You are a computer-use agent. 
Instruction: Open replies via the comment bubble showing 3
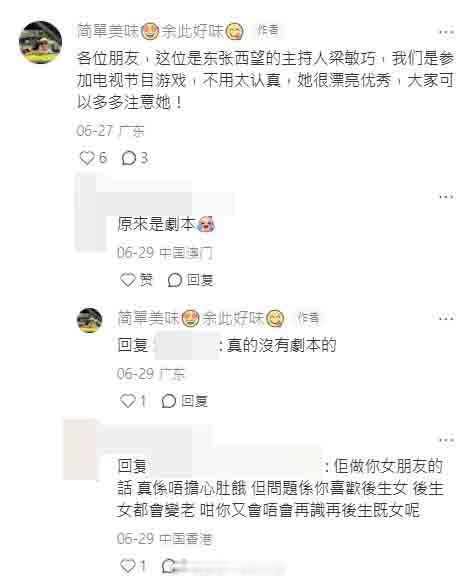(x=129, y=158)
